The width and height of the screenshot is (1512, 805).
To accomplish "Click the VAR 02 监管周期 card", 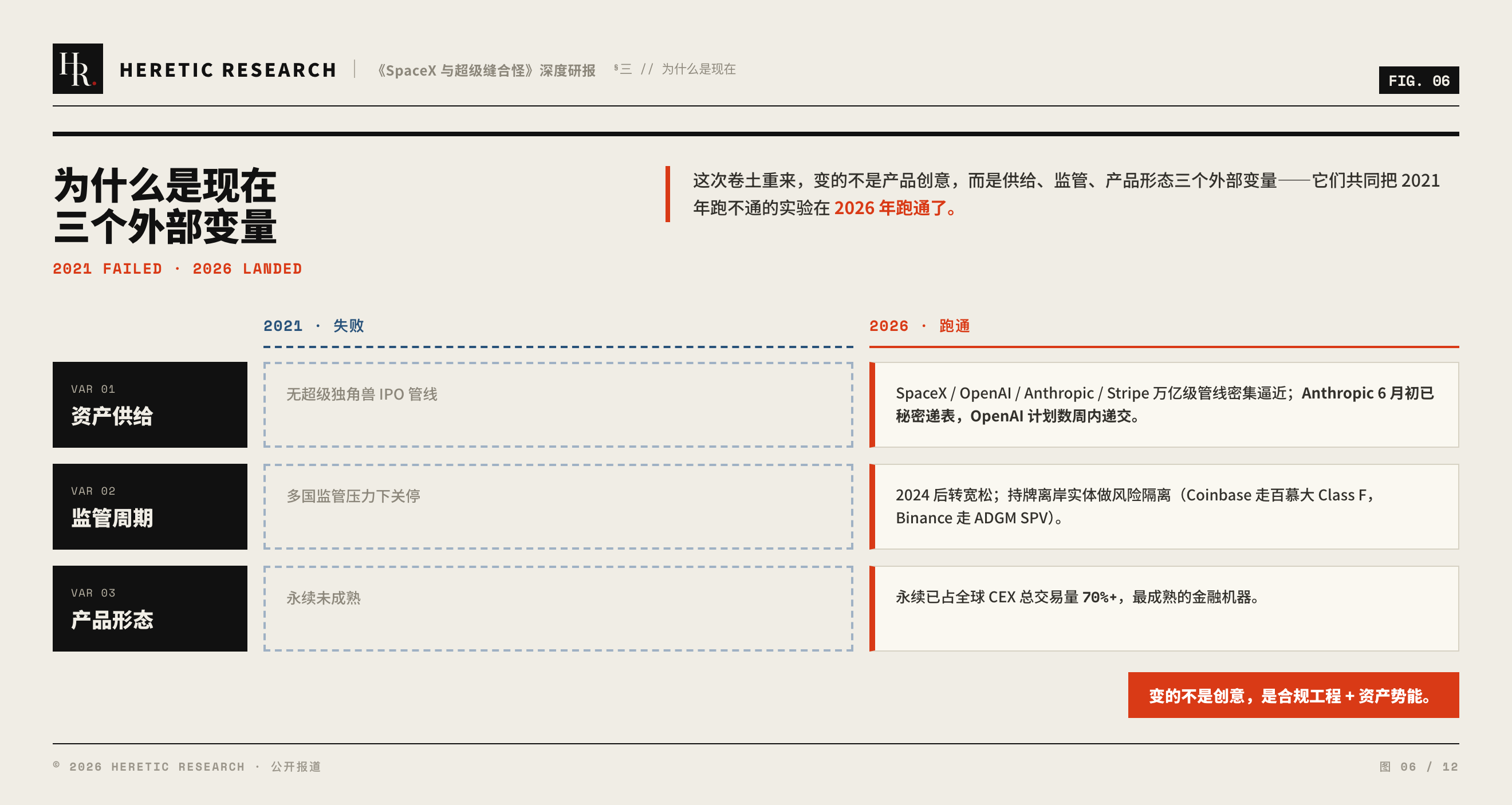I will tap(150, 507).
